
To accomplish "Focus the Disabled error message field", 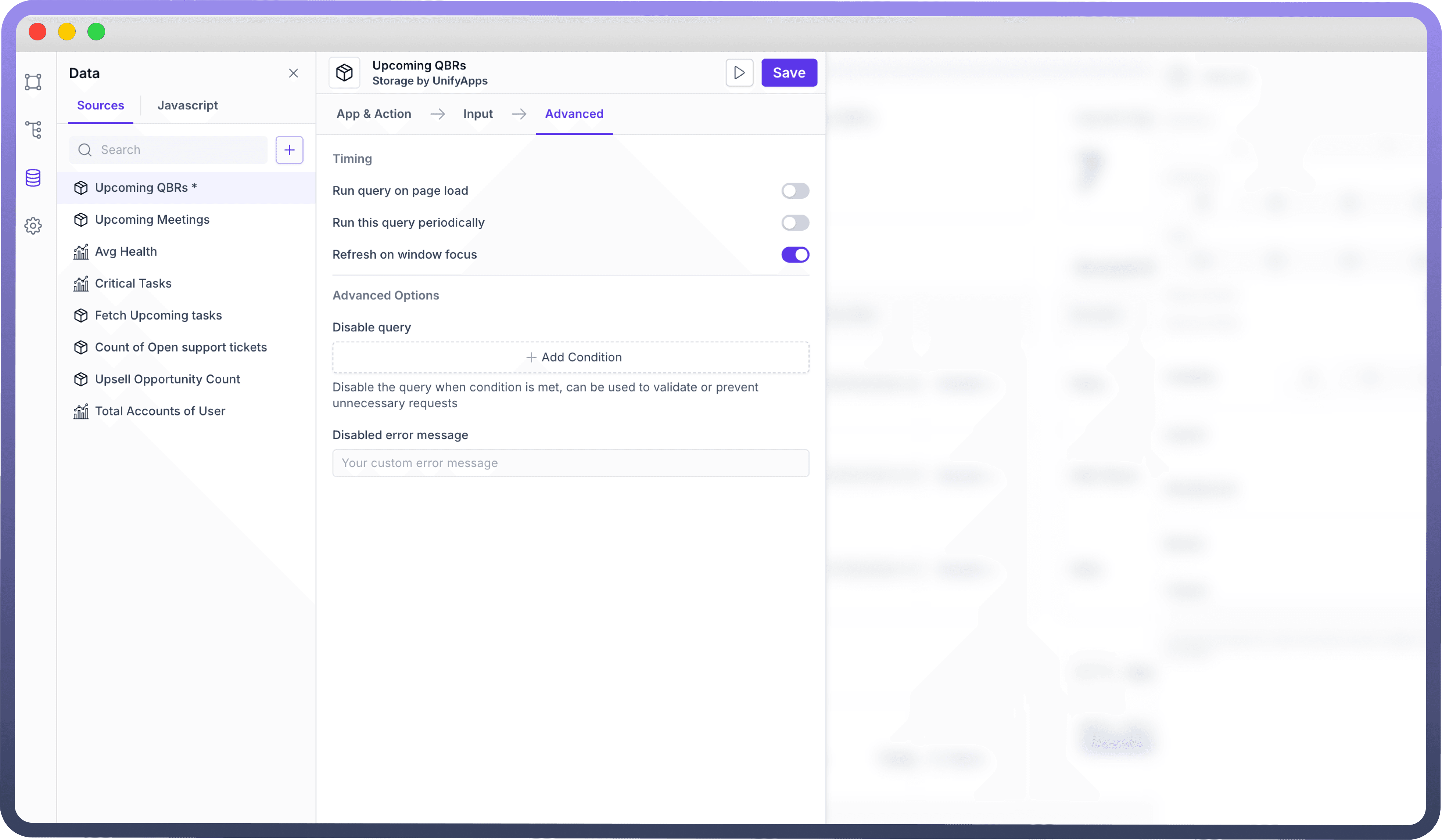I will [x=570, y=463].
